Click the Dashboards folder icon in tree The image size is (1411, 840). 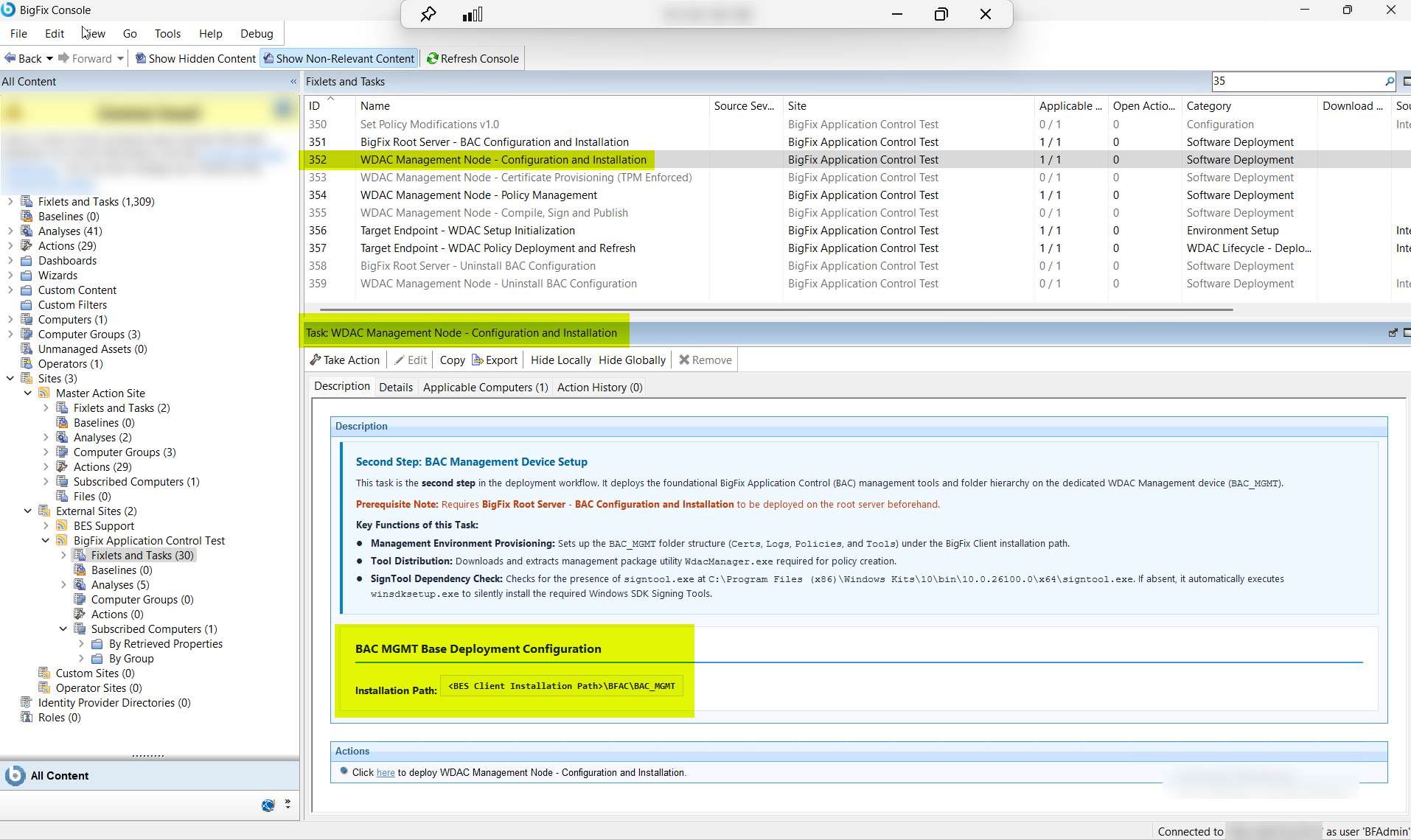click(x=27, y=261)
